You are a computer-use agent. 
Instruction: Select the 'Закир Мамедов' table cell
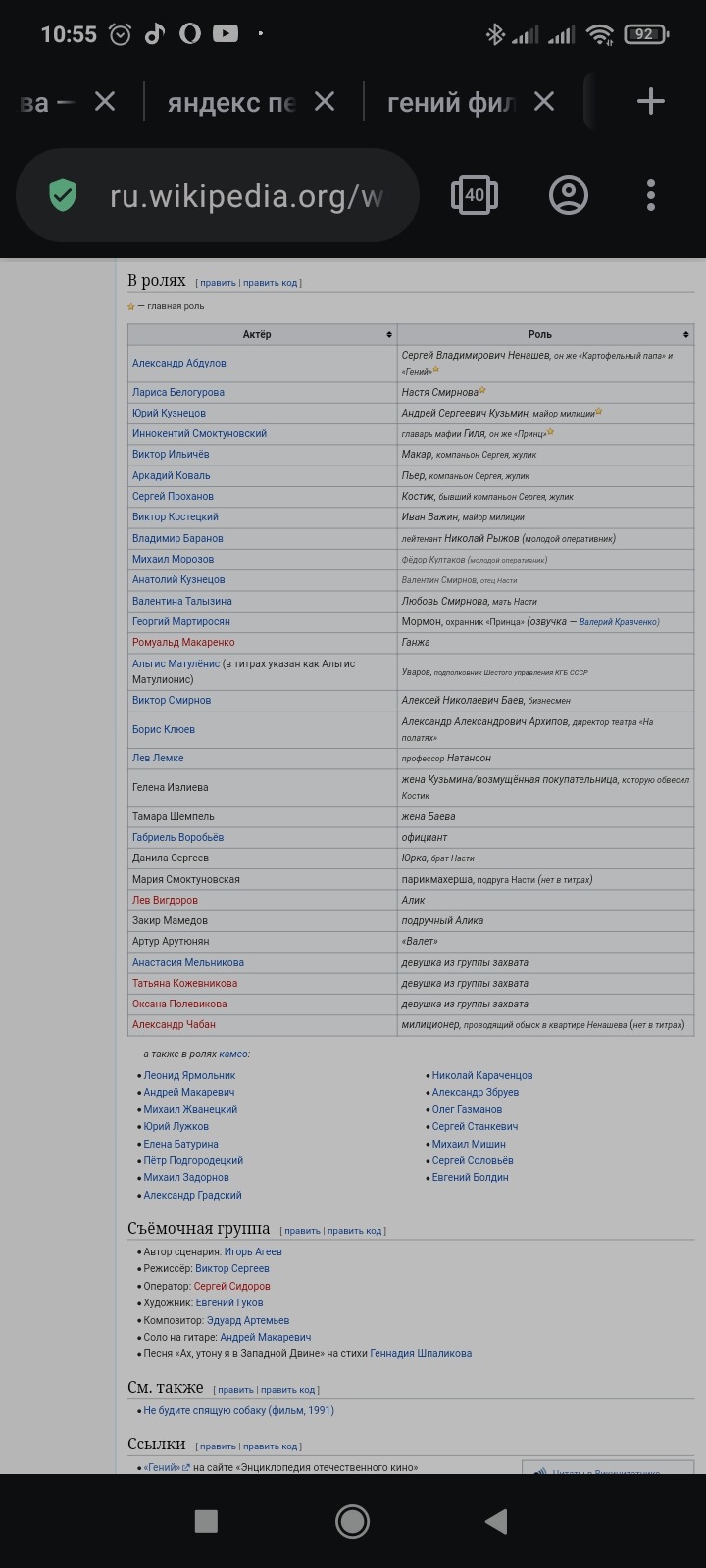click(262, 921)
